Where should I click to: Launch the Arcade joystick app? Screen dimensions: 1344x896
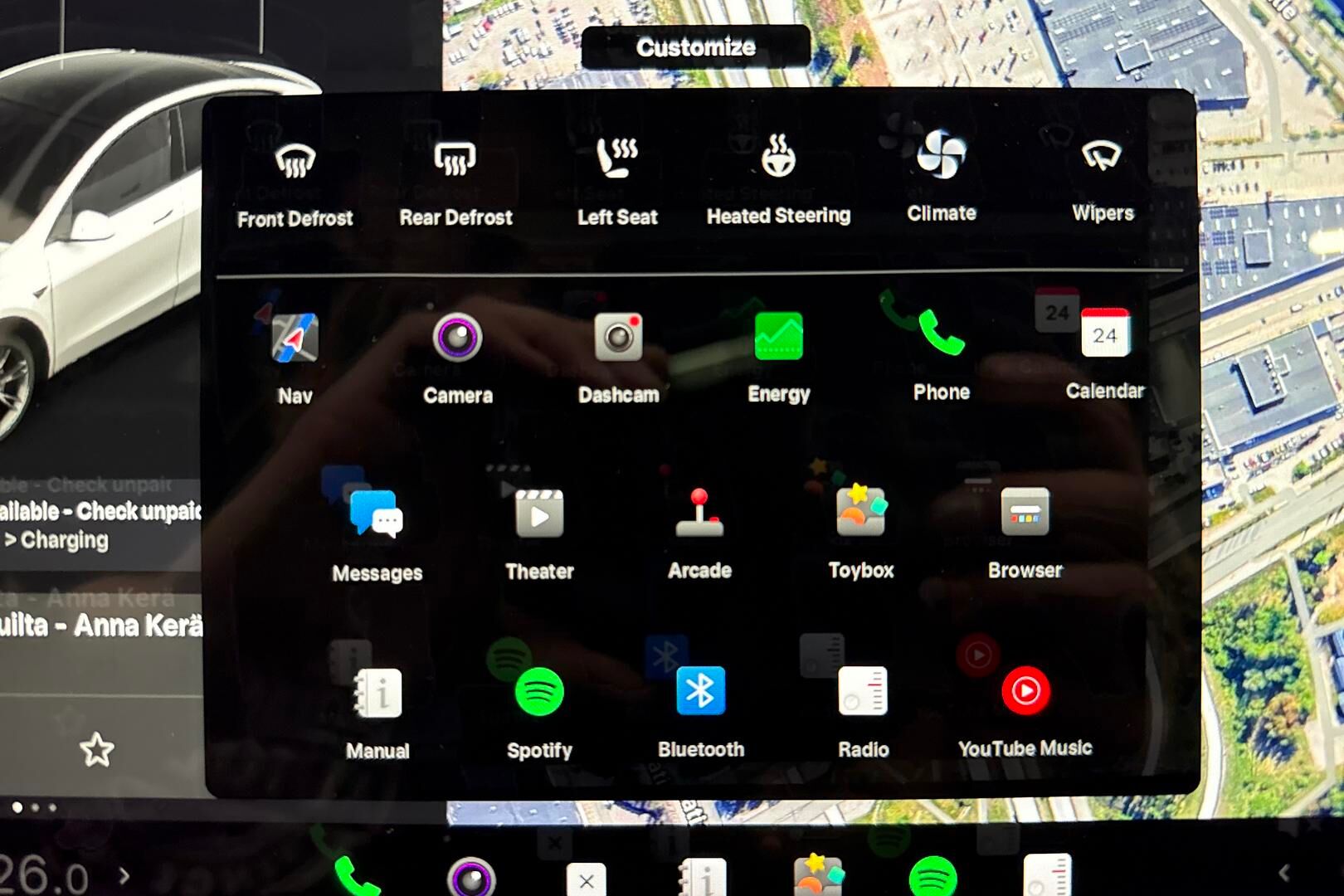(699, 514)
